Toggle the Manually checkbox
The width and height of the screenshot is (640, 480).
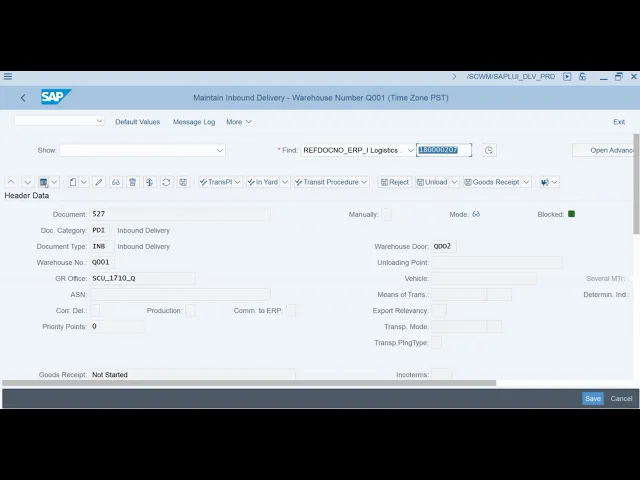386,214
